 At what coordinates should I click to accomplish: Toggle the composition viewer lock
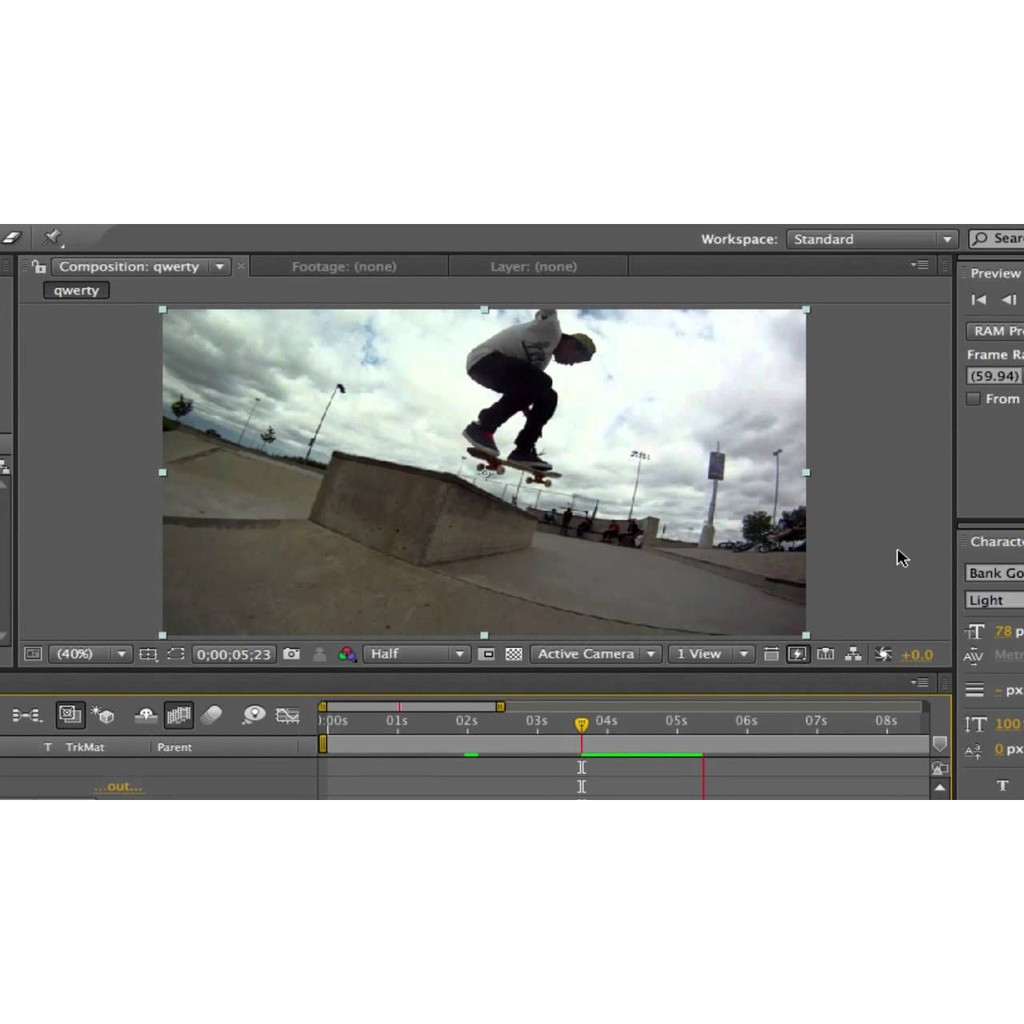38,267
